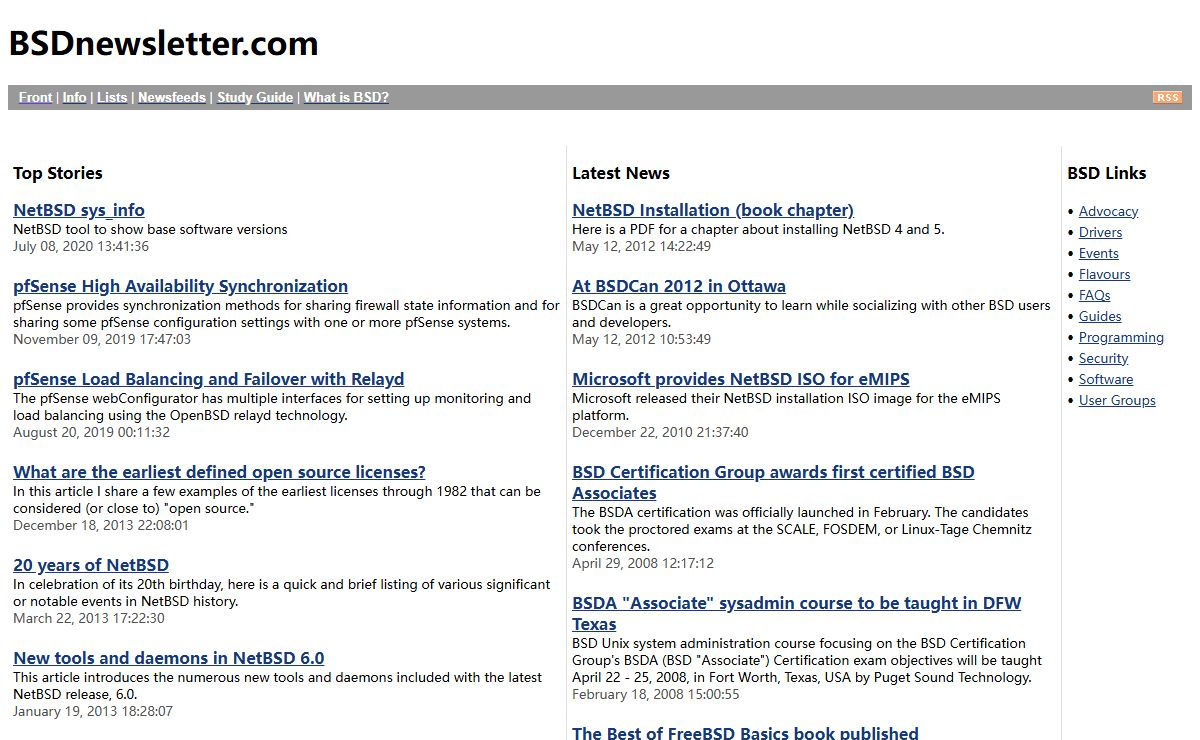Open the Guides link
The image size is (1200, 740).
1100,316
